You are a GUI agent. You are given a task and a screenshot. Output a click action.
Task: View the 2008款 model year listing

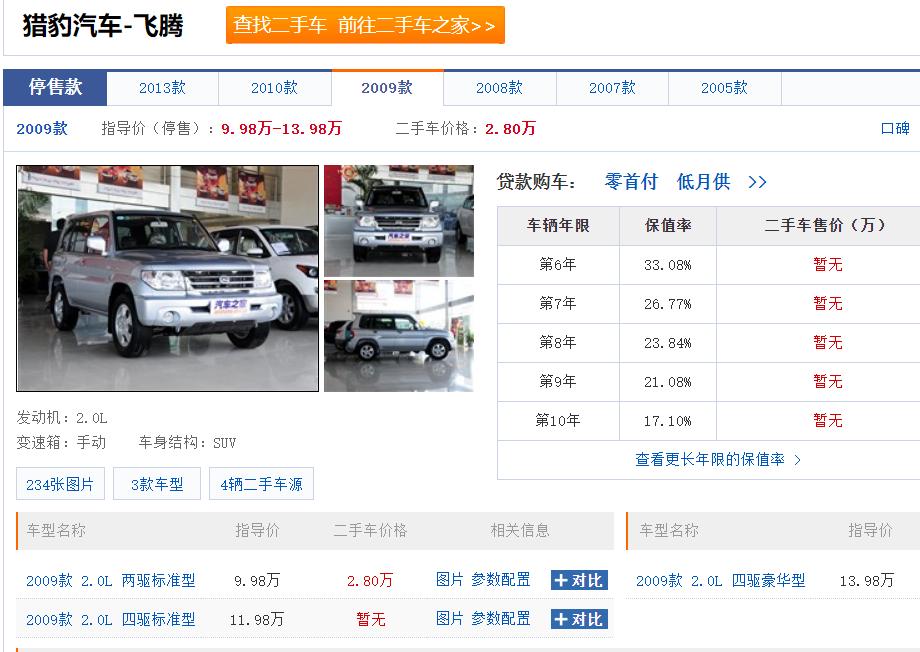pos(499,88)
